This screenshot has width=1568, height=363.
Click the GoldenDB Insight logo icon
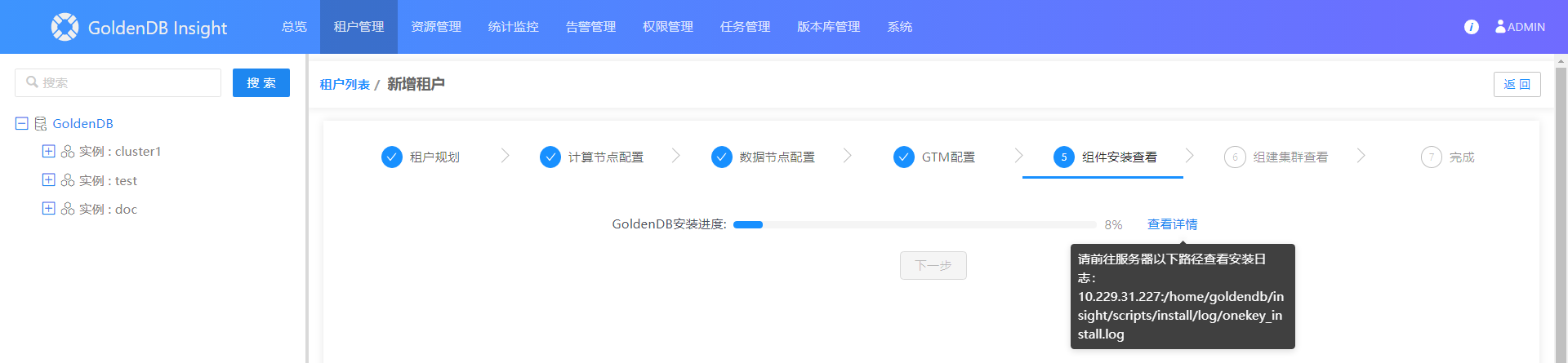click(x=65, y=27)
